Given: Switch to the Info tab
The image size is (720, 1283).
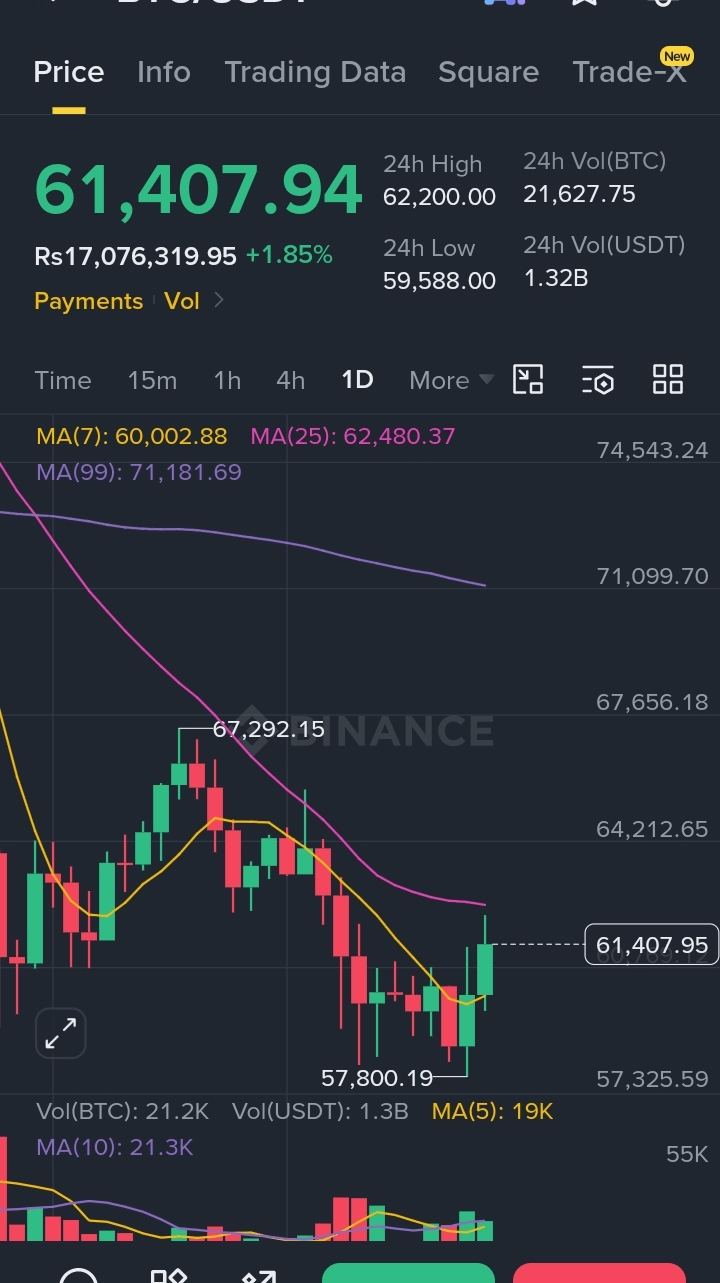Looking at the screenshot, I should click(163, 72).
